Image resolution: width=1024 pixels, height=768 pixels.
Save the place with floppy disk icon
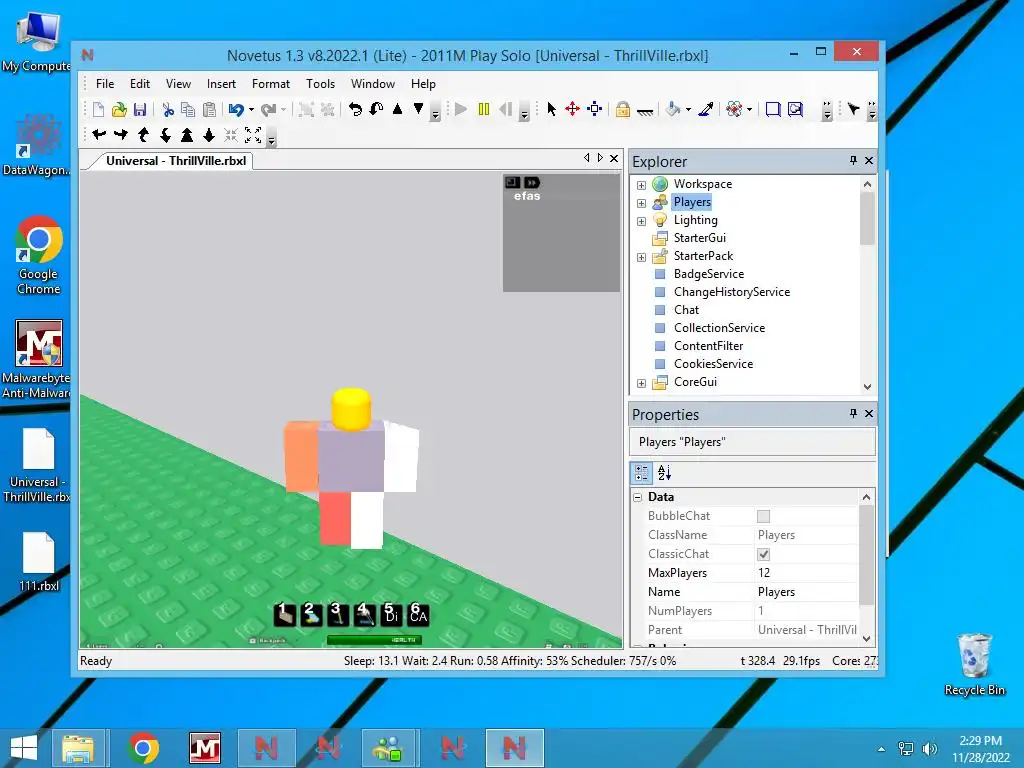coord(140,110)
